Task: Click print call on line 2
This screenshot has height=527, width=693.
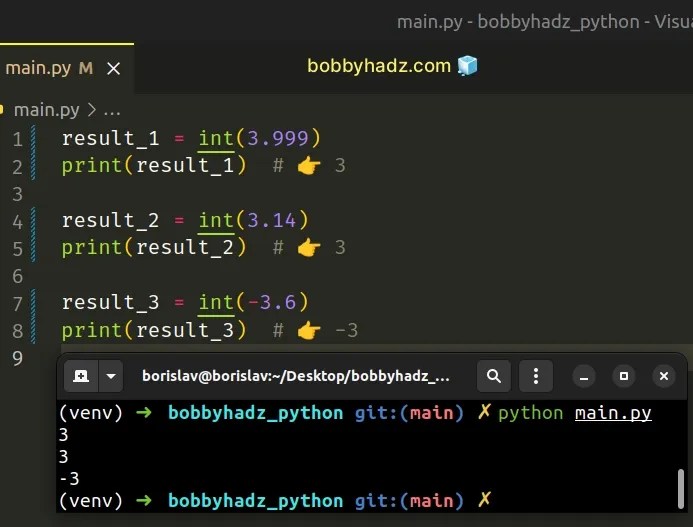Action: (91, 166)
